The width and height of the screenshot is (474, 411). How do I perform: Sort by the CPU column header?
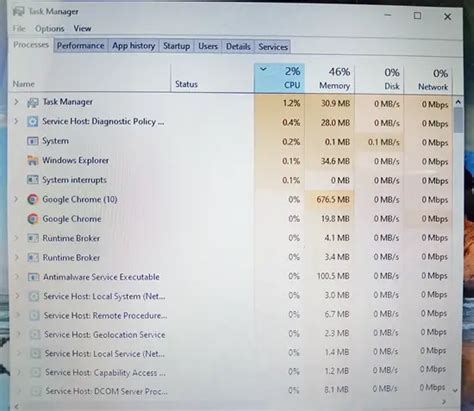[x=279, y=78]
